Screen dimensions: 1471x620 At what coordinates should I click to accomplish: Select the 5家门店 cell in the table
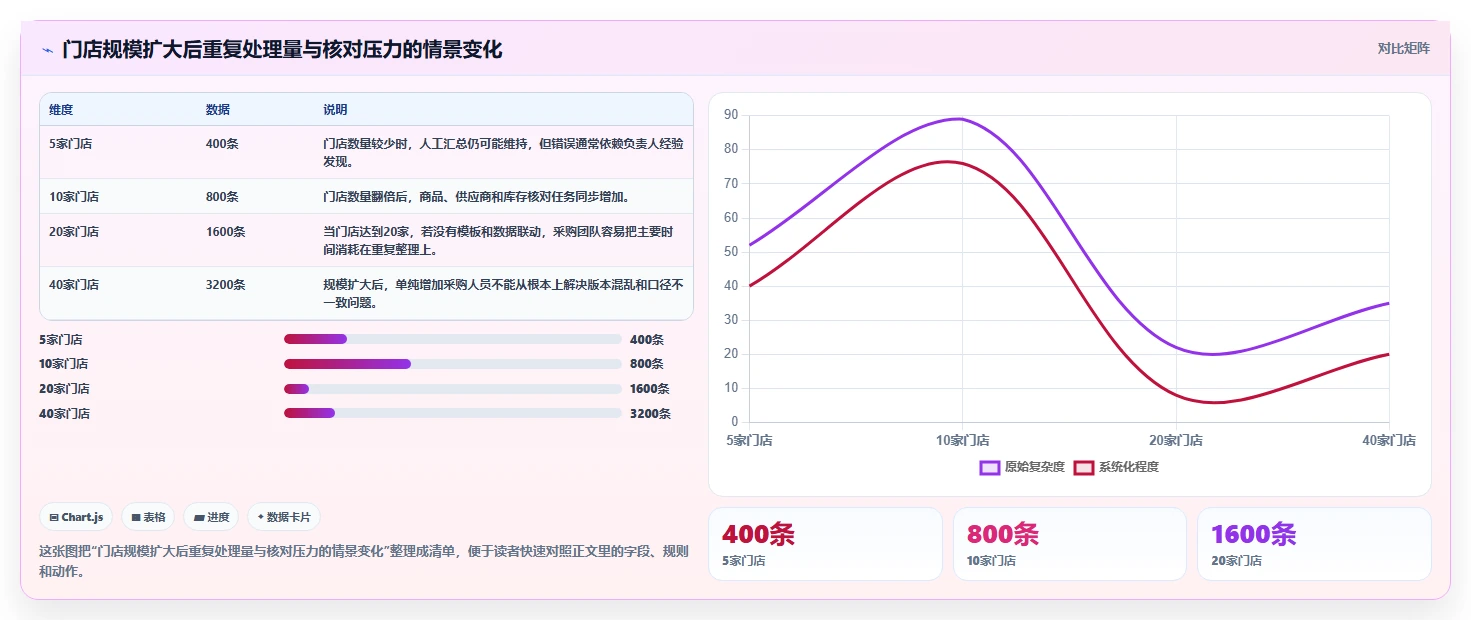click(71, 144)
